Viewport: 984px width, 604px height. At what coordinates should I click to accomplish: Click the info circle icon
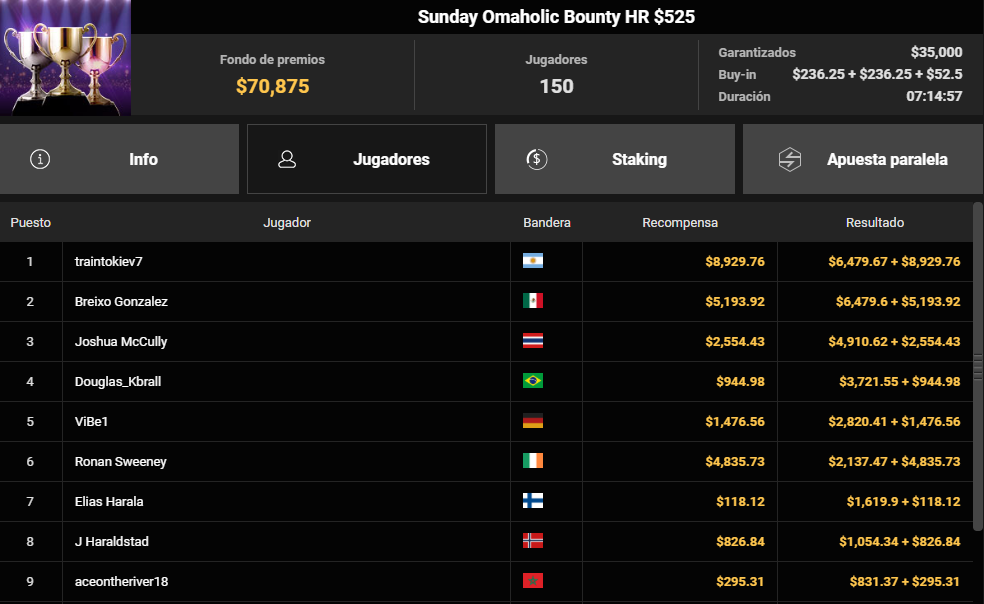40,159
